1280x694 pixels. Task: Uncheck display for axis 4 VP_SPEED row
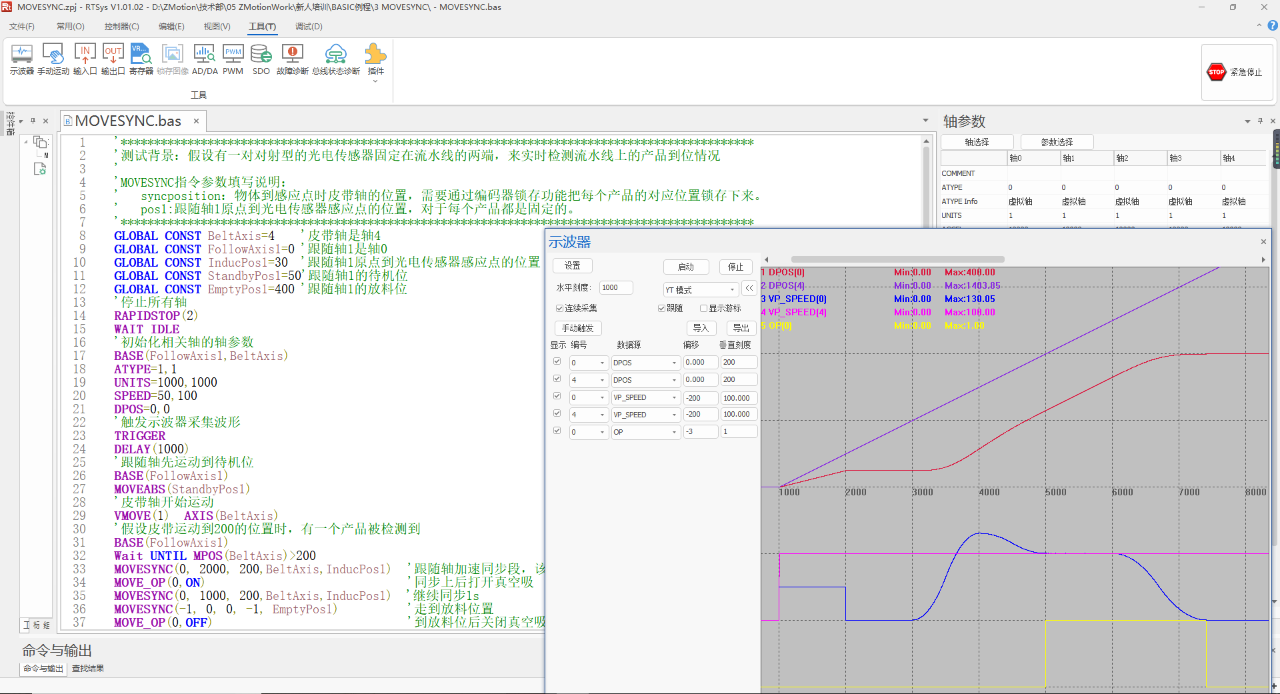pyautogui.click(x=557, y=414)
